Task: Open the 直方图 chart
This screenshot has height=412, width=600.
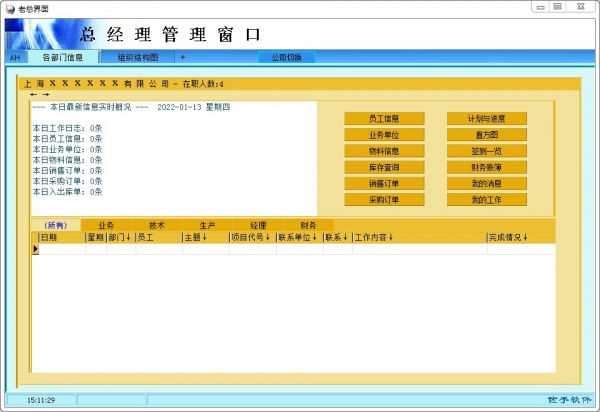Action: click(x=487, y=135)
